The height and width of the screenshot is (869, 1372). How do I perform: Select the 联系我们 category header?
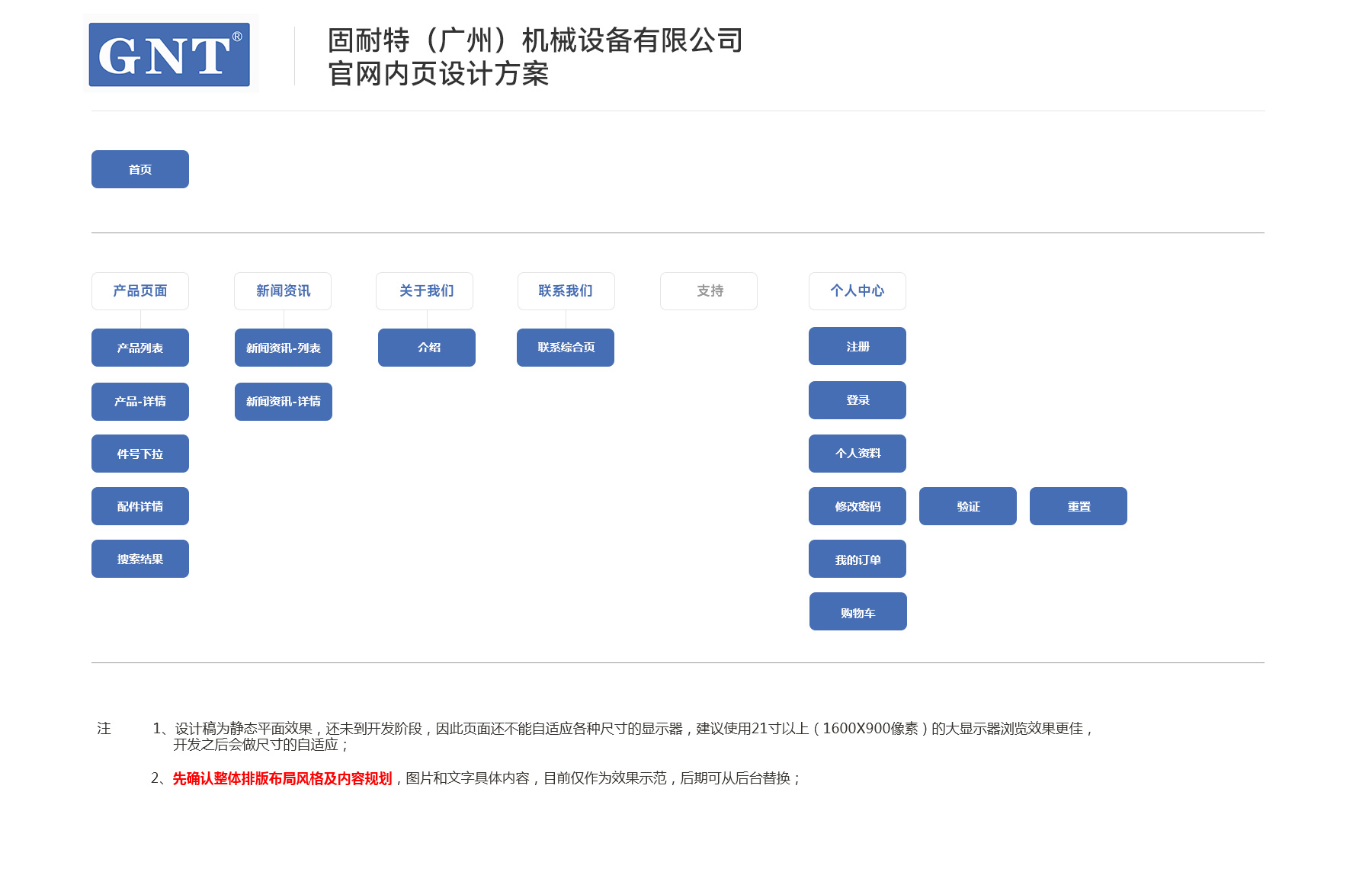pos(566,291)
